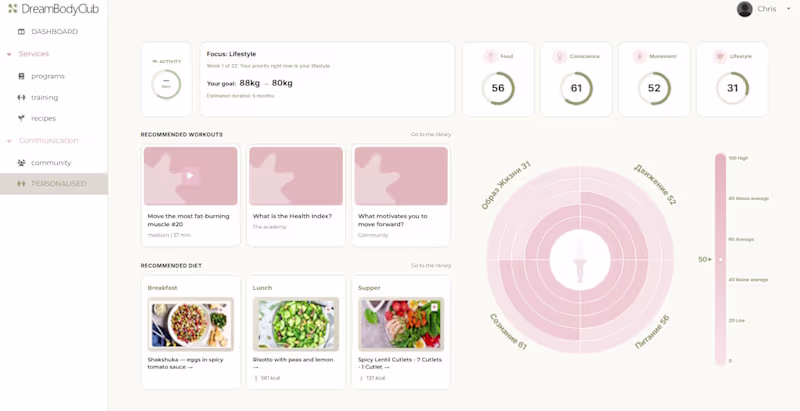Open the Supper cutlets photo
The height and width of the screenshot is (411, 800).
tap(401, 324)
